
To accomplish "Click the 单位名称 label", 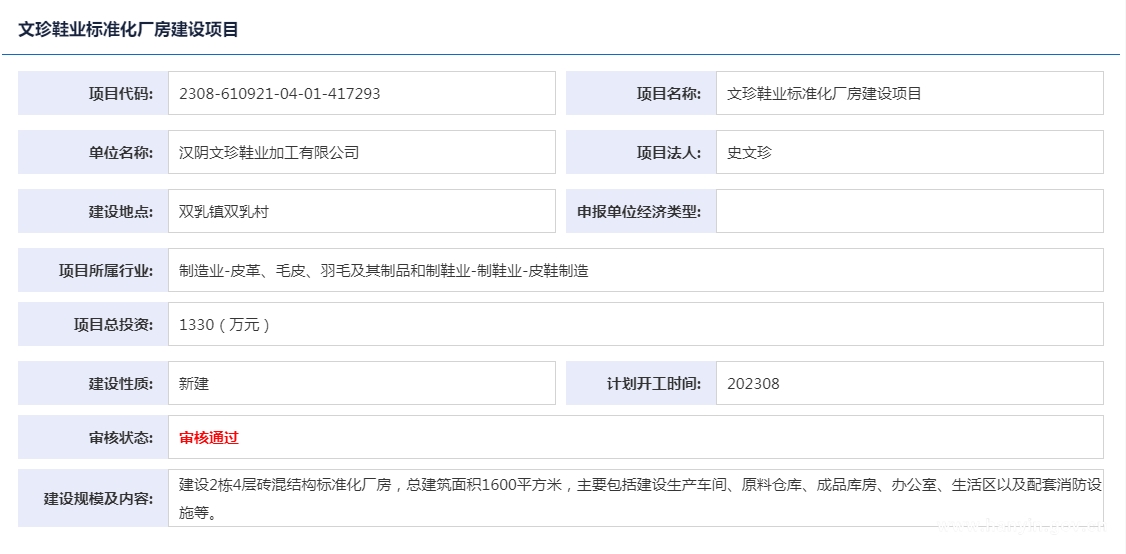I will point(121,152).
